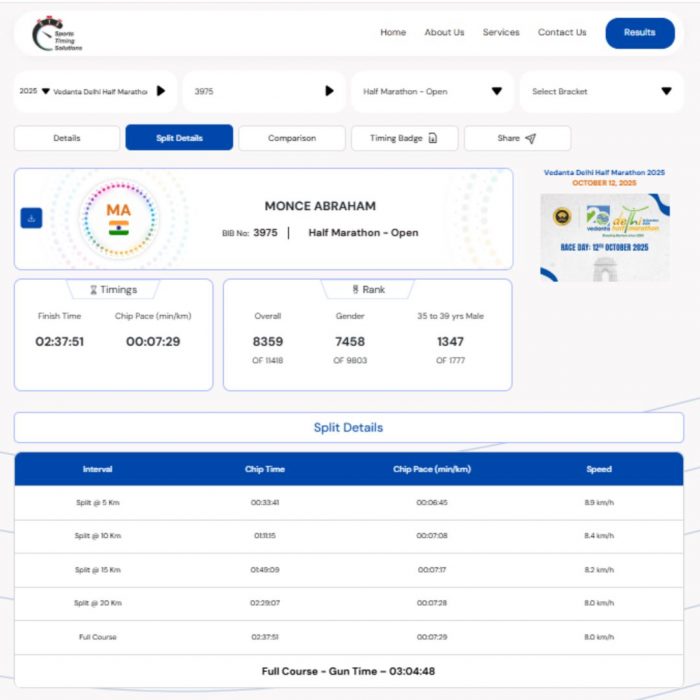
Task: Click the paper plane icon on Share
Action: coord(531,138)
